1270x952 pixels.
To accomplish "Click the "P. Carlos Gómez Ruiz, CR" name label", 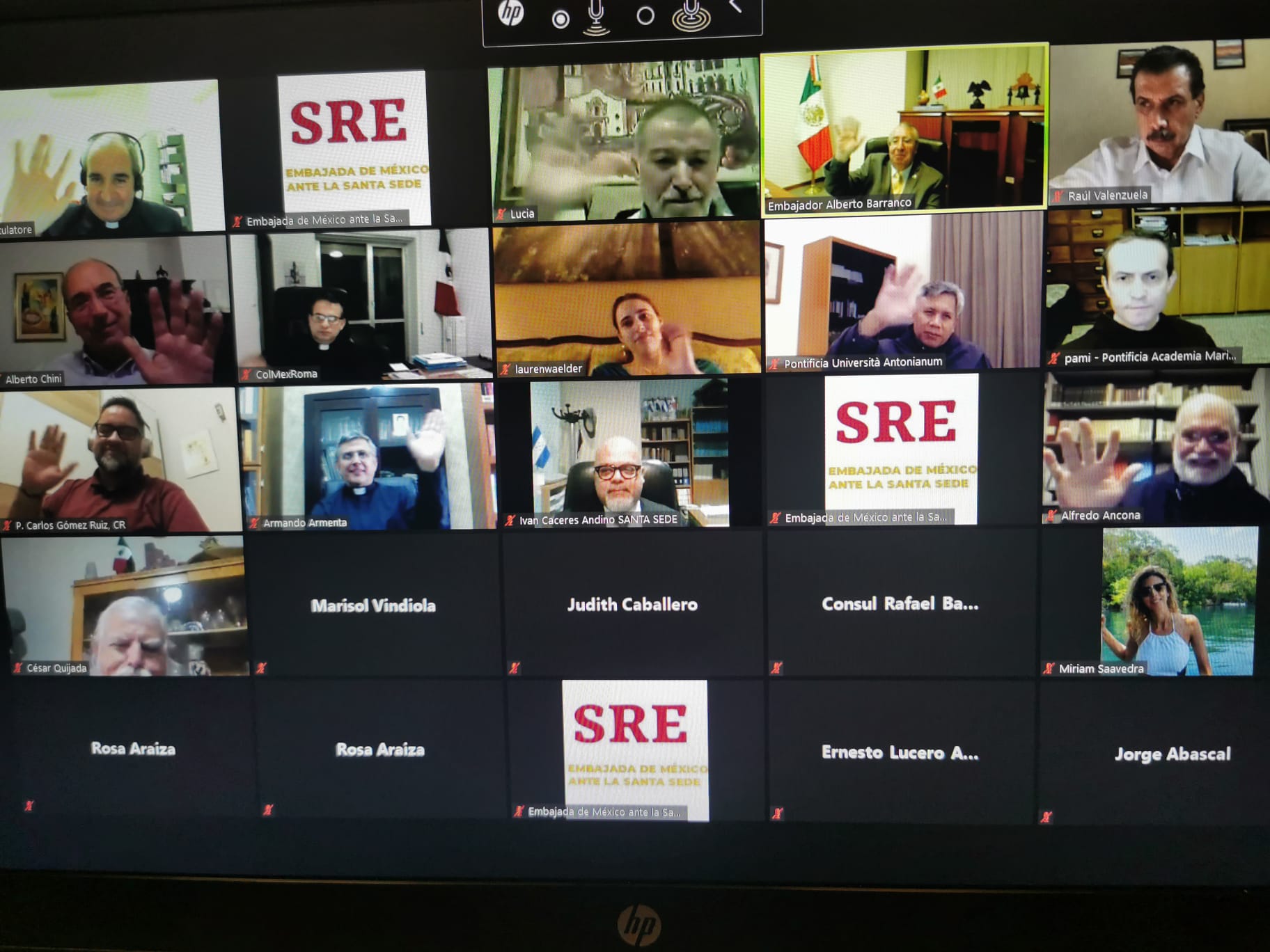I will pyautogui.click(x=70, y=525).
